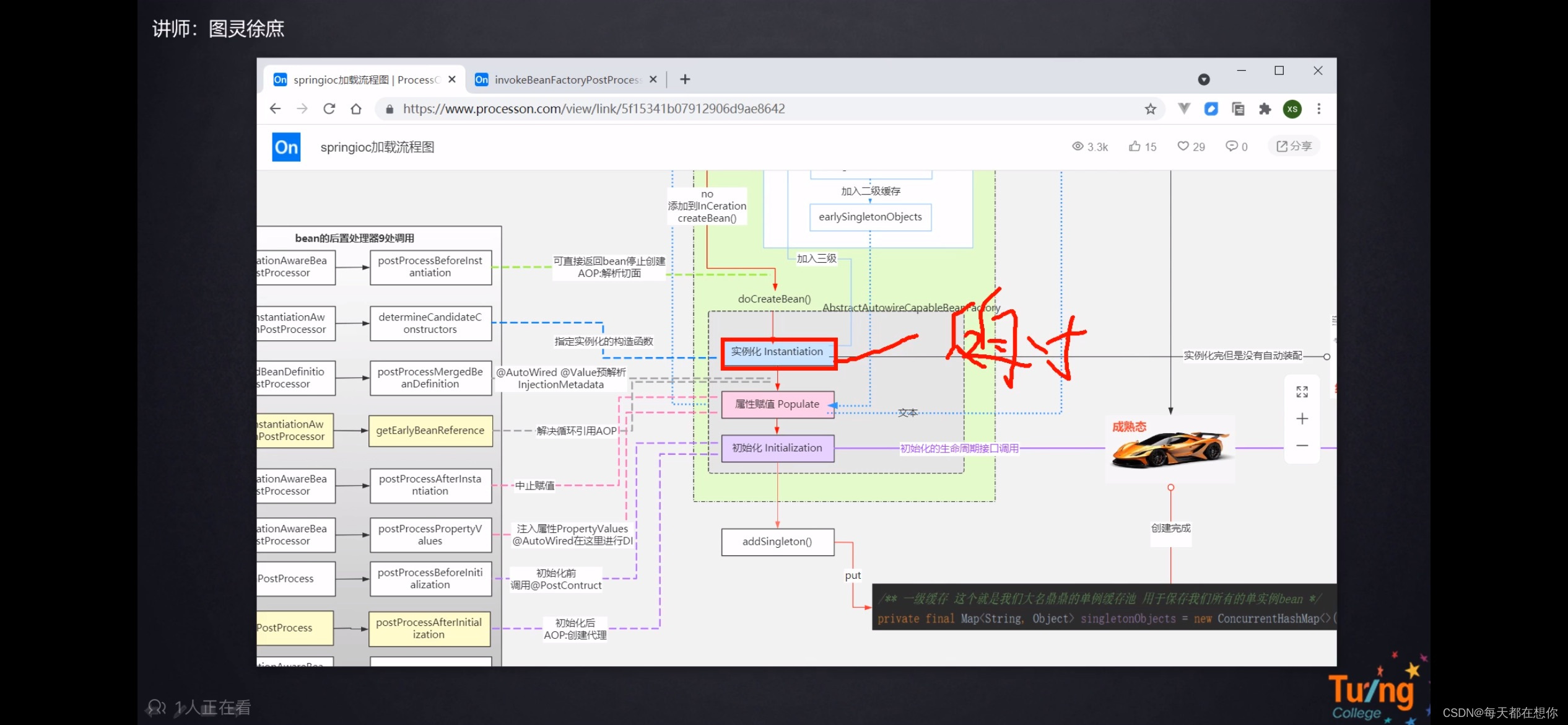The image size is (1568, 725).
Task: Click the browser profile avatar icon XS
Action: pos(1291,108)
